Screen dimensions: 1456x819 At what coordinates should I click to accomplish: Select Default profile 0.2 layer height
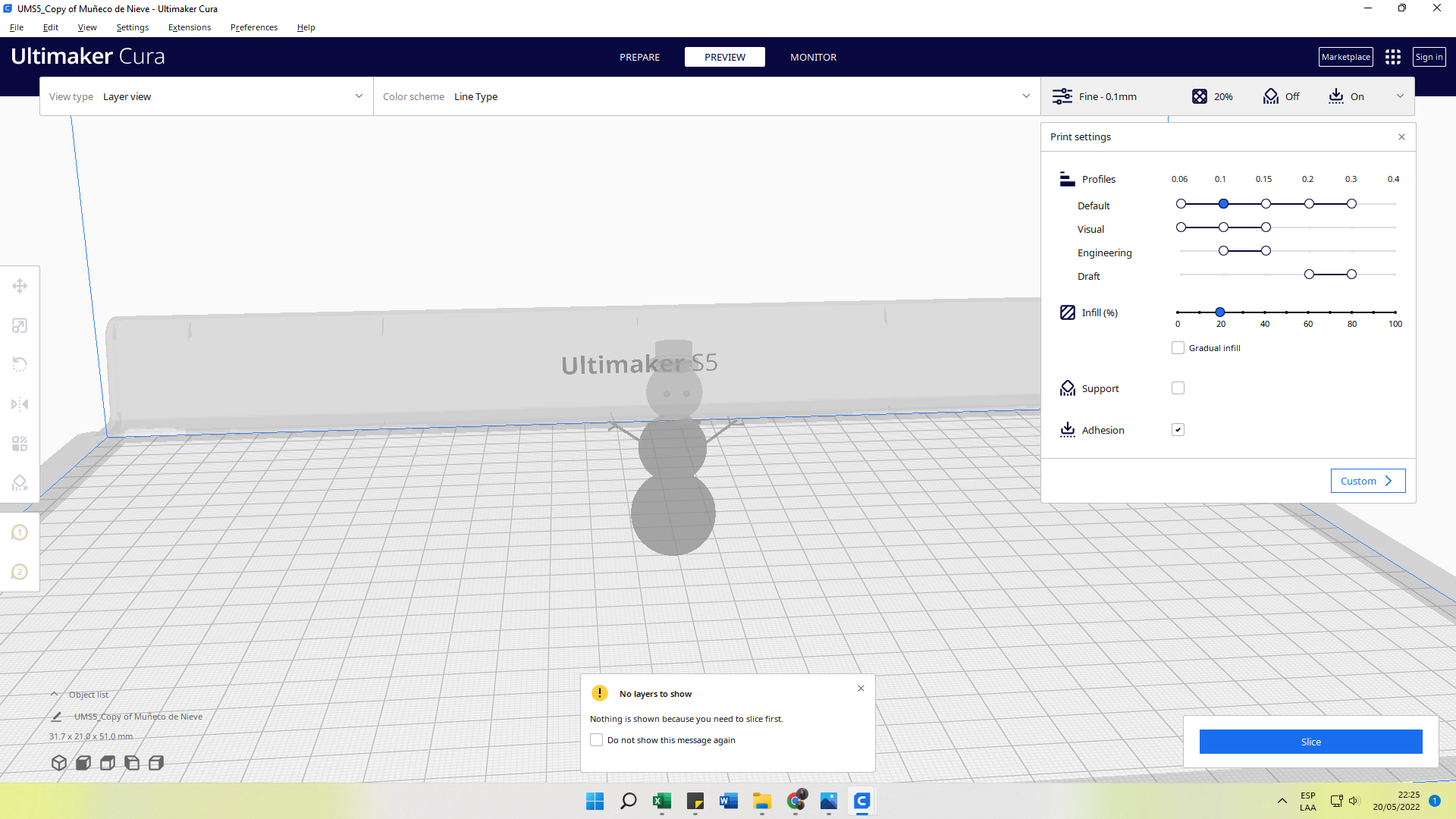1309,204
